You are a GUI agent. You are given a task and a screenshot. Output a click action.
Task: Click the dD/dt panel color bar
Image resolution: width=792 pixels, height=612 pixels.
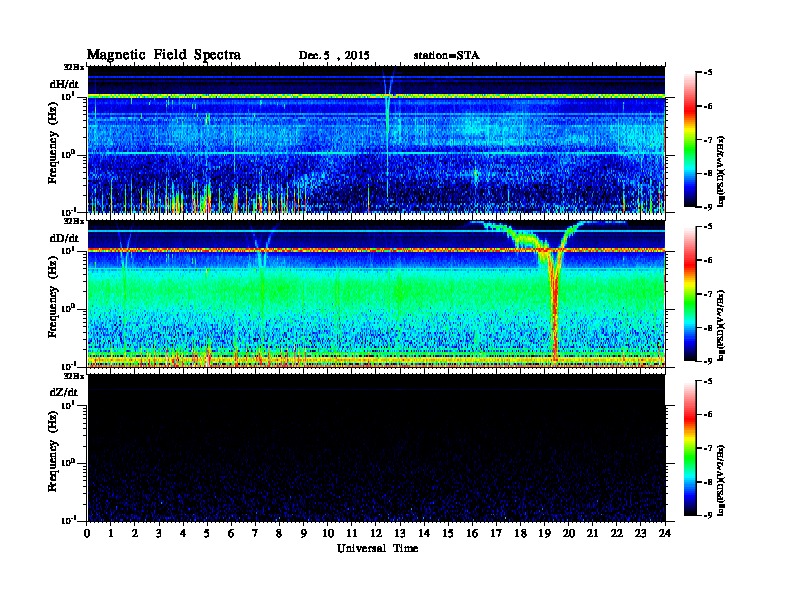coord(690,294)
